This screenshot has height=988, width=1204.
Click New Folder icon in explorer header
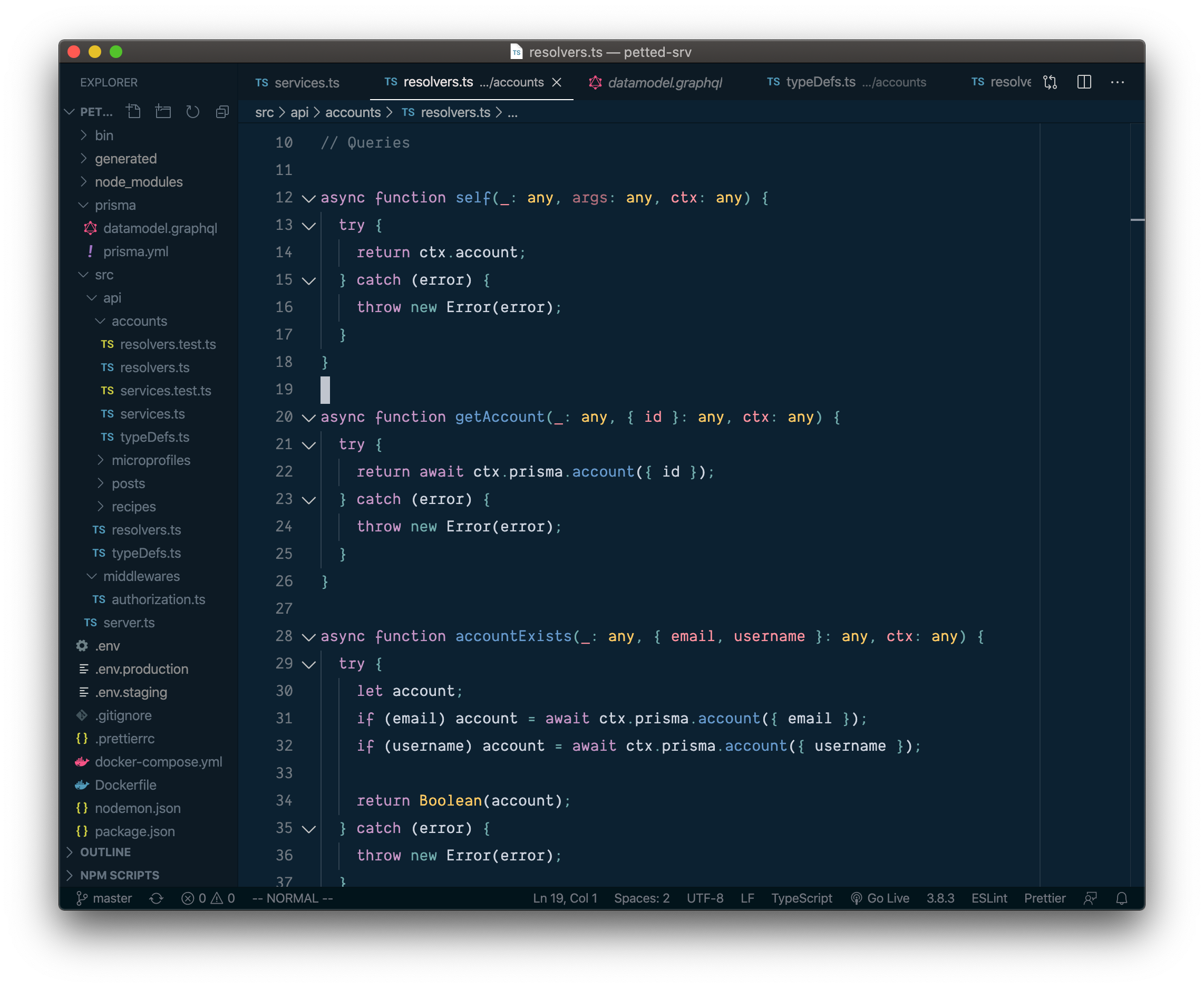tap(163, 112)
